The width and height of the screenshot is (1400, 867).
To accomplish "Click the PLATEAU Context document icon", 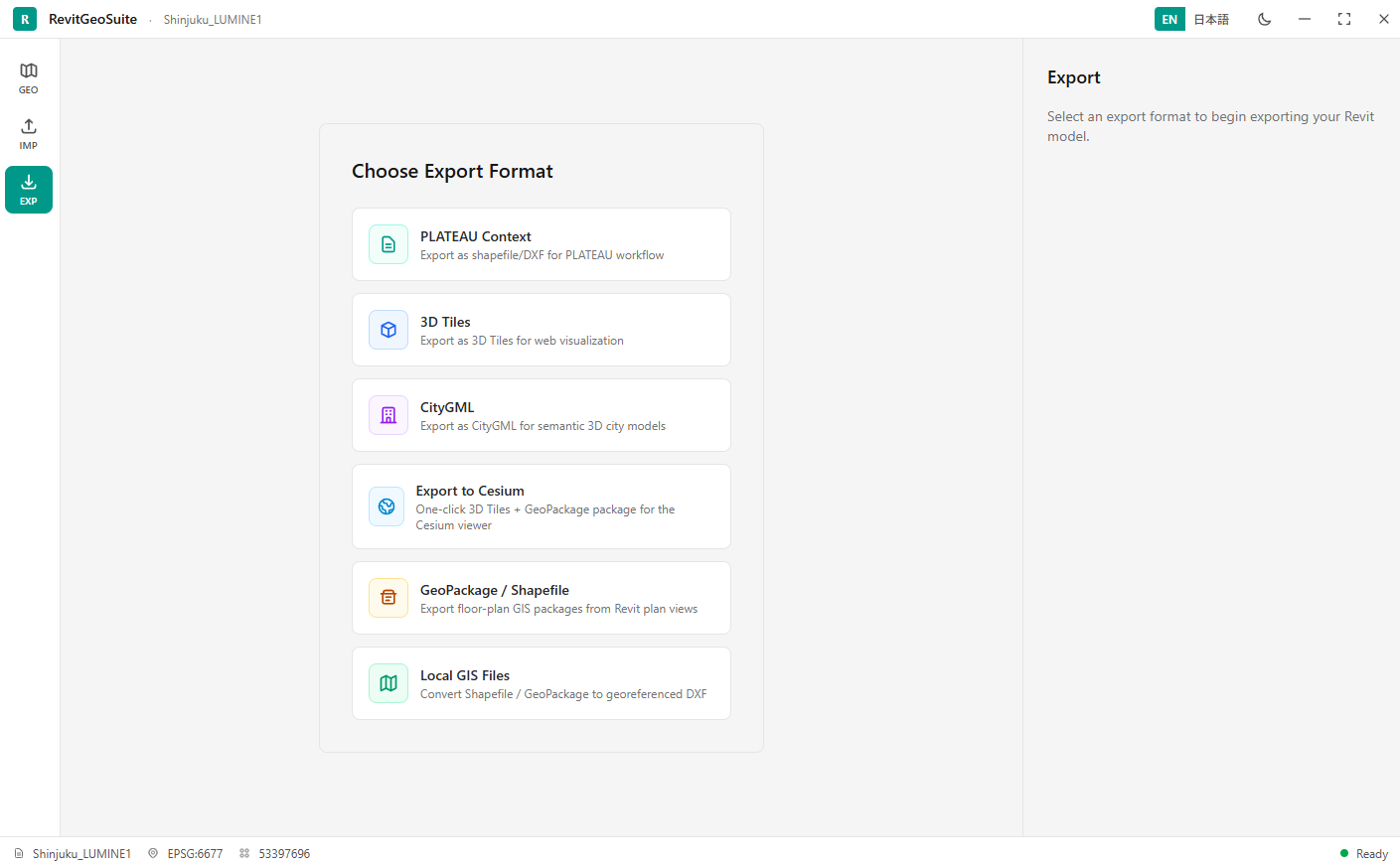I will tap(389, 244).
